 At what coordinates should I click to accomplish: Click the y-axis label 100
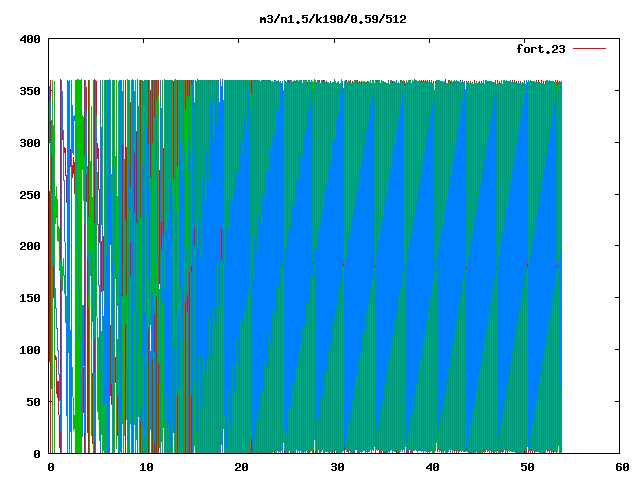30,350
